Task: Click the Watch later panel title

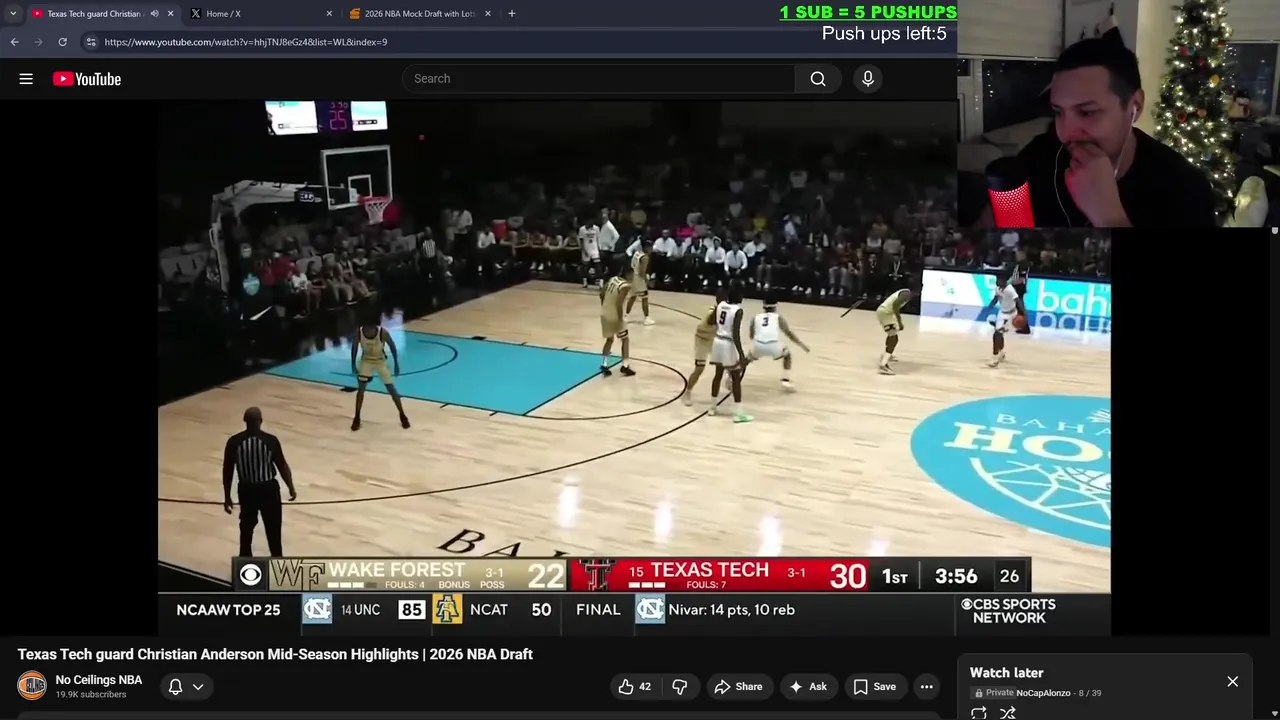Action: pos(1006,673)
